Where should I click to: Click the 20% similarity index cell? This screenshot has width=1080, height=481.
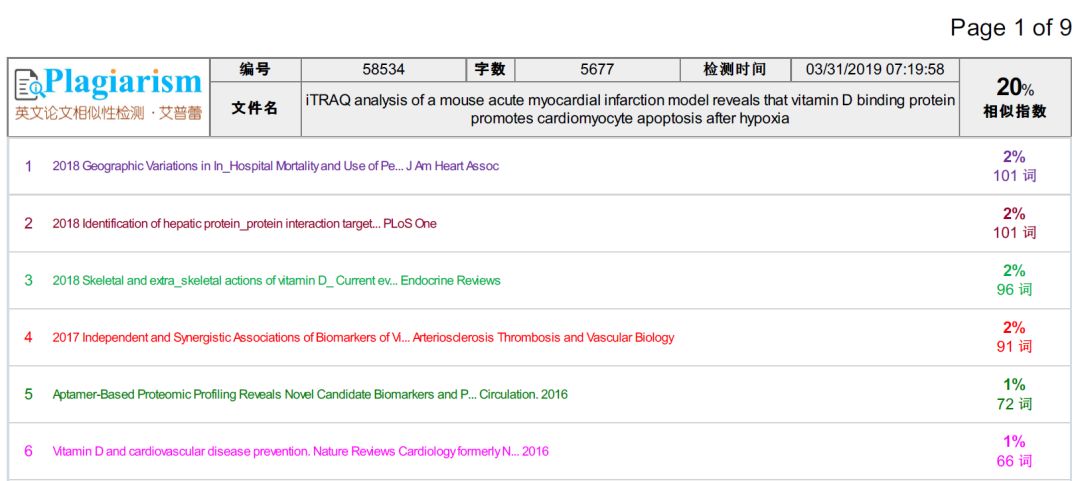[x=1014, y=97]
